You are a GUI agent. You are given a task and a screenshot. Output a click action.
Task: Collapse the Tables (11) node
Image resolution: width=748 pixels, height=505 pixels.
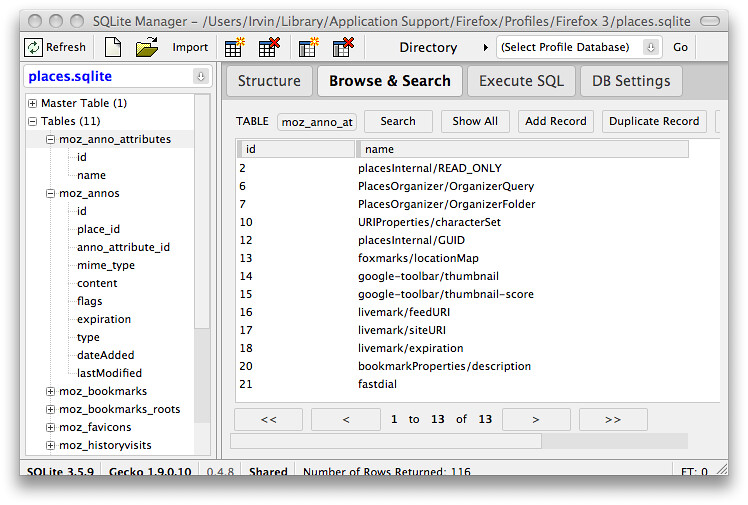(32, 121)
